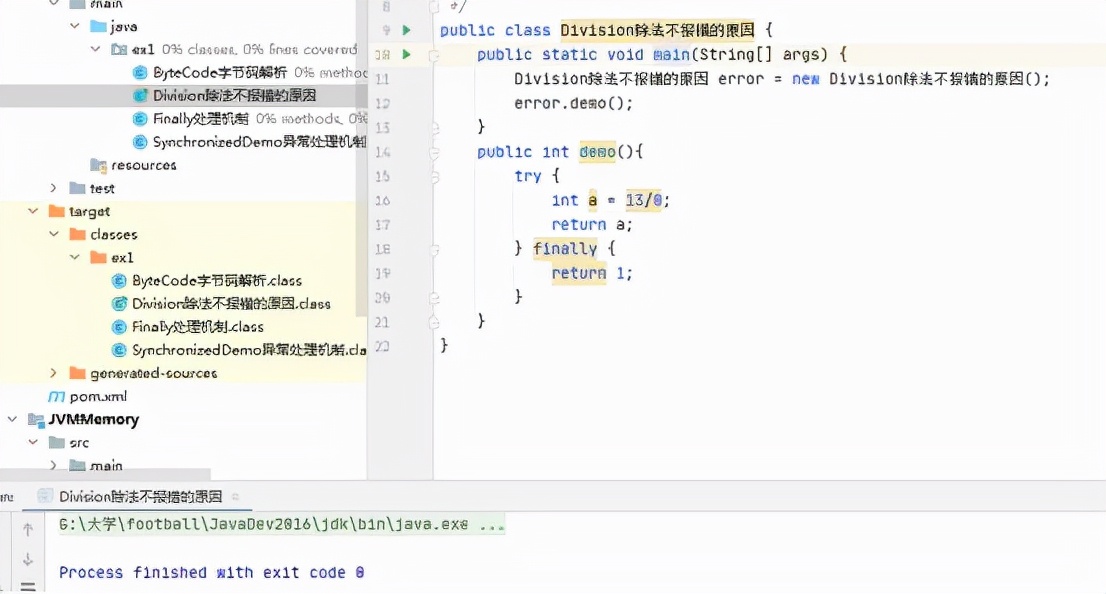Screen dimensions: 1106x594
Task: Collapse the classes folder under target
Action: [54, 234]
